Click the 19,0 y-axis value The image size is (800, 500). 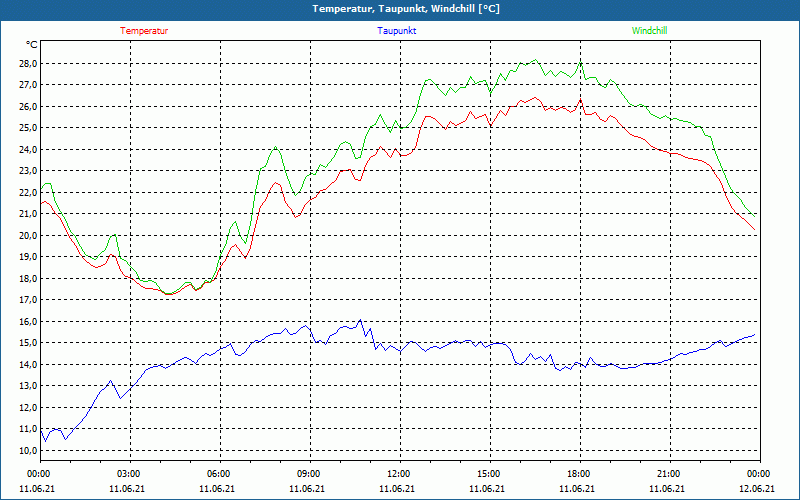point(29,257)
